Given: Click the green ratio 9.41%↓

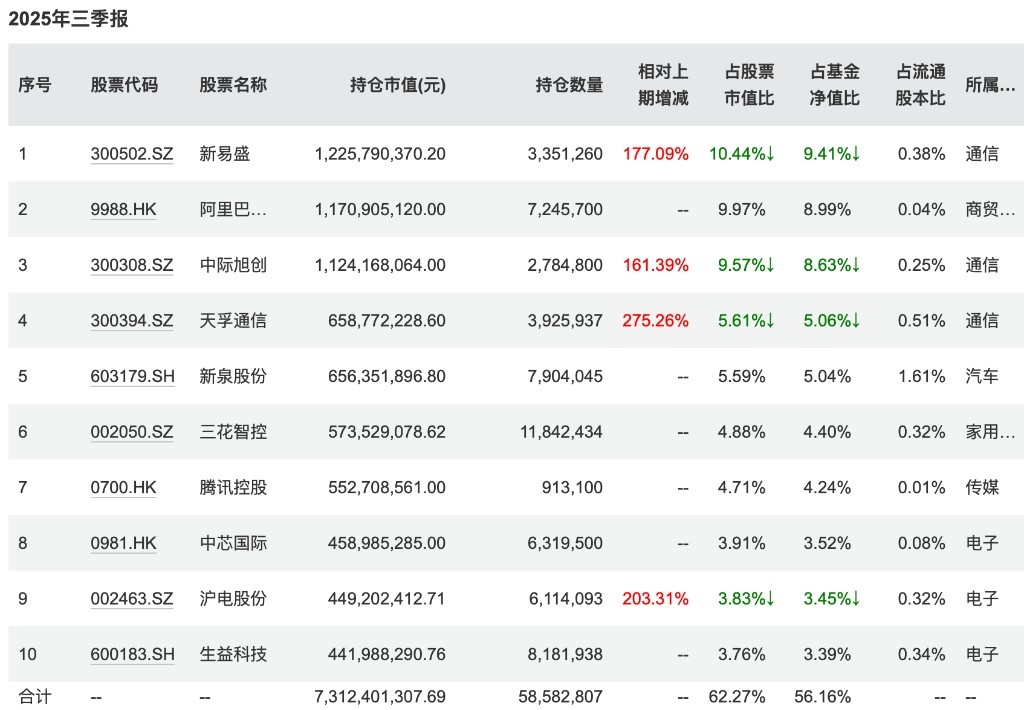Looking at the screenshot, I should (831, 154).
